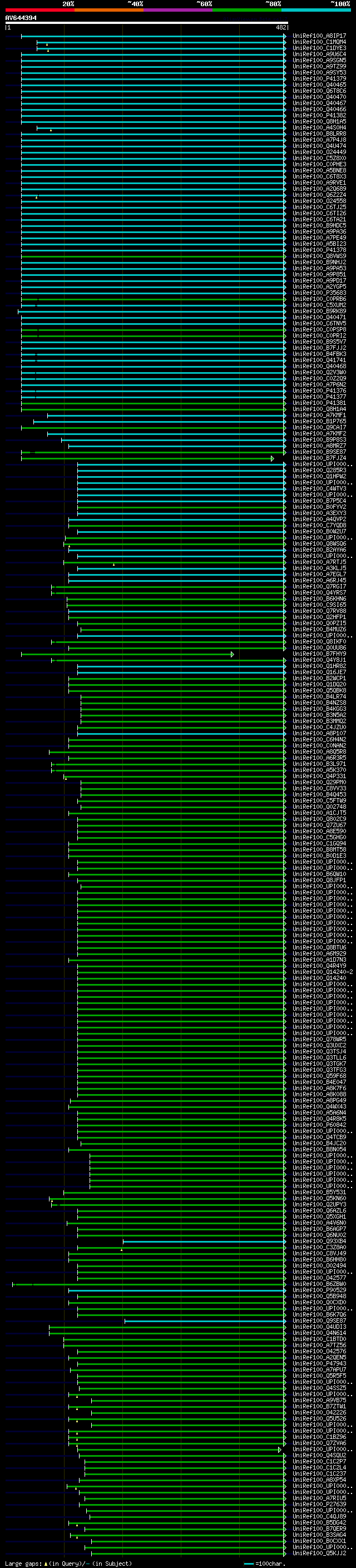Select hit UniRef100_Q8H1A5
The image size is (356, 1568).
click(x=319, y=121)
